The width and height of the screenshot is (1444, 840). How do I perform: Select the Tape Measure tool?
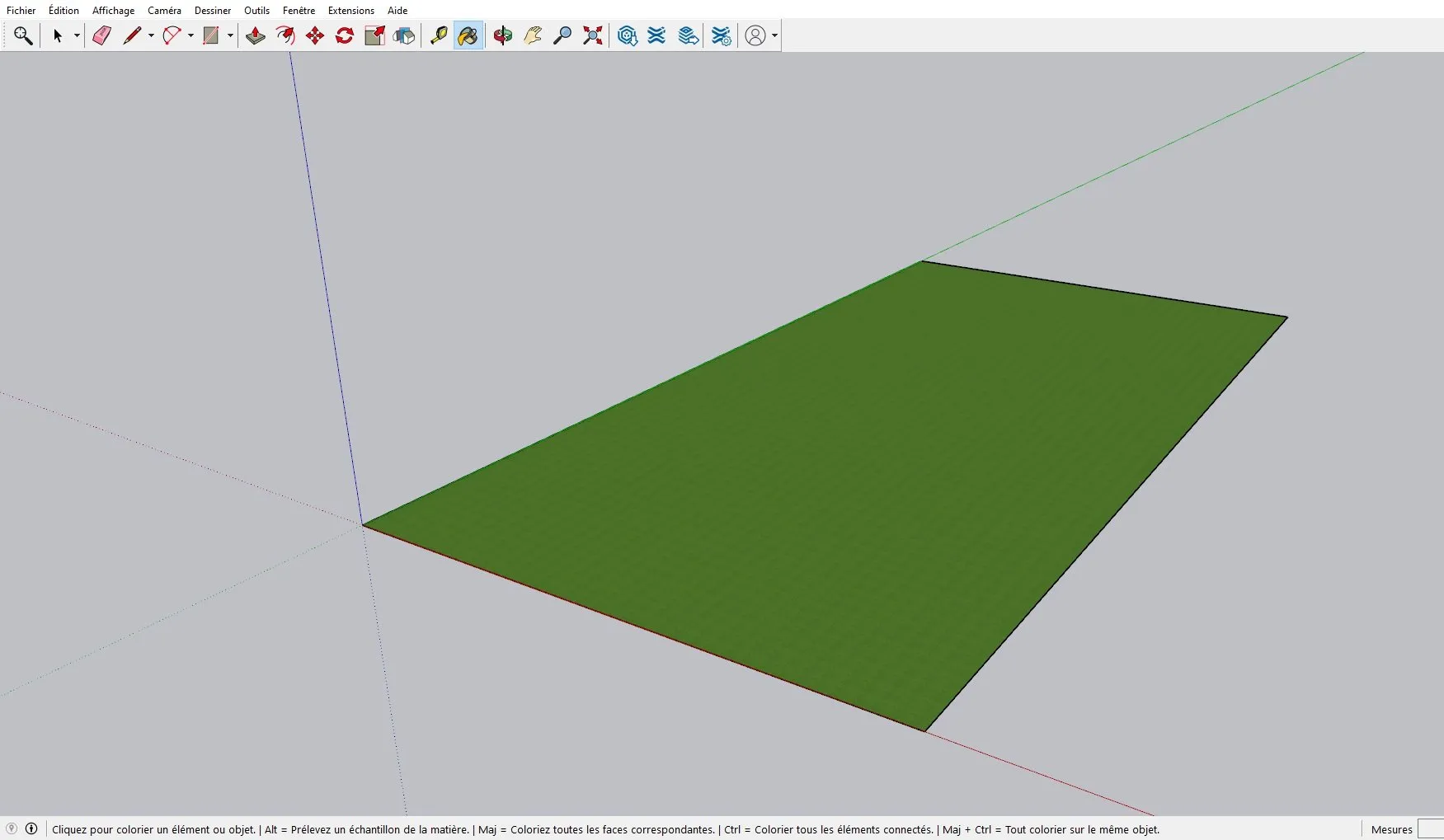tap(439, 35)
